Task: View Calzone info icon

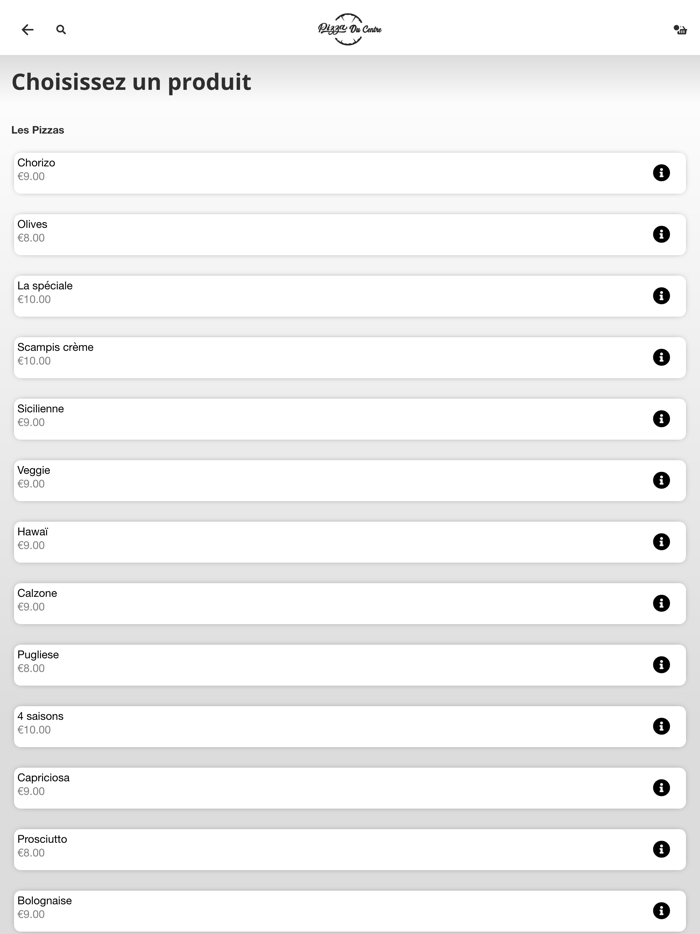Action: [661, 603]
